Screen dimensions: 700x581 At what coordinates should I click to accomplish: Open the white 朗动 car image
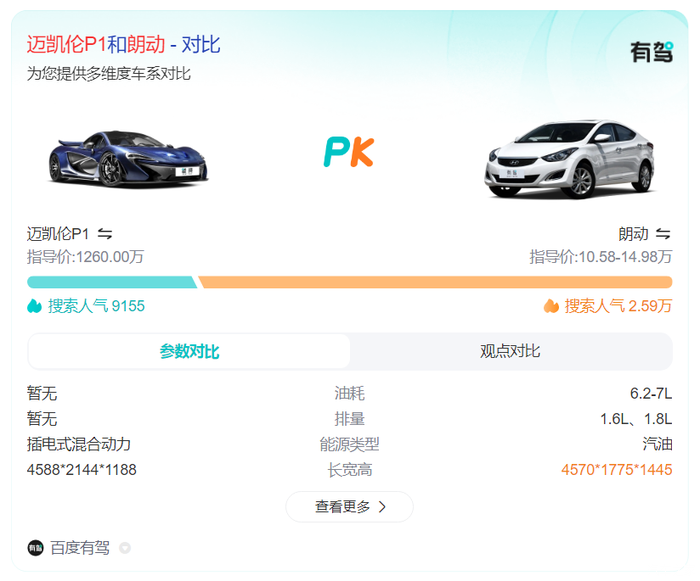click(570, 159)
